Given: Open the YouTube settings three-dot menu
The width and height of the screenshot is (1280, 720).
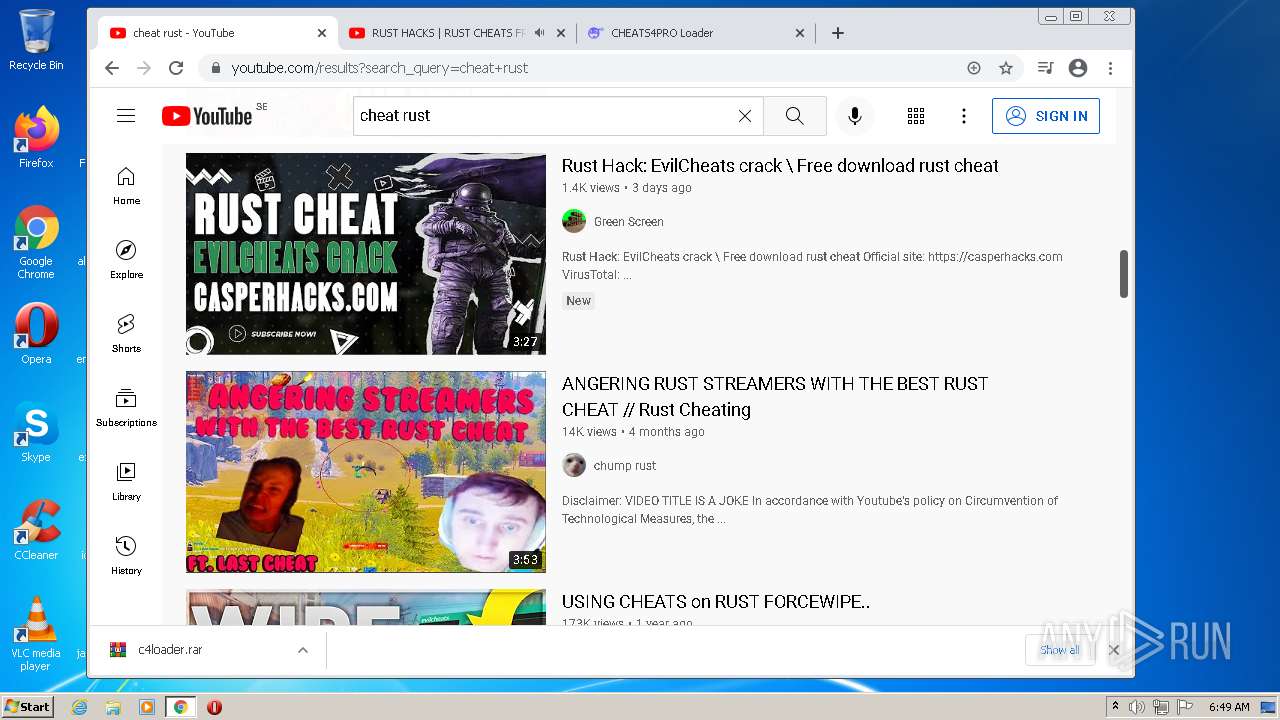Looking at the screenshot, I should [x=964, y=116].
